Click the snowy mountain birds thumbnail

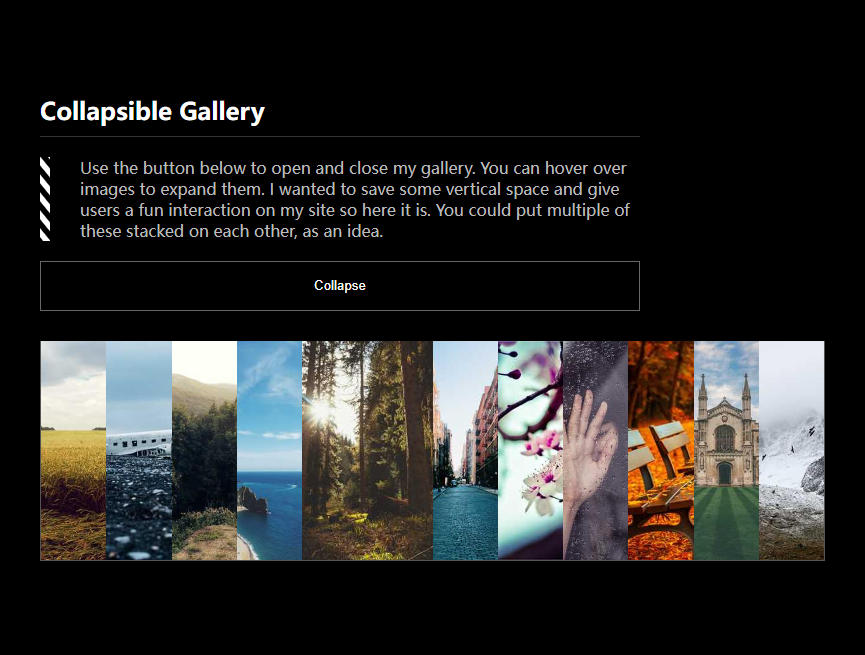pos(792,450)
